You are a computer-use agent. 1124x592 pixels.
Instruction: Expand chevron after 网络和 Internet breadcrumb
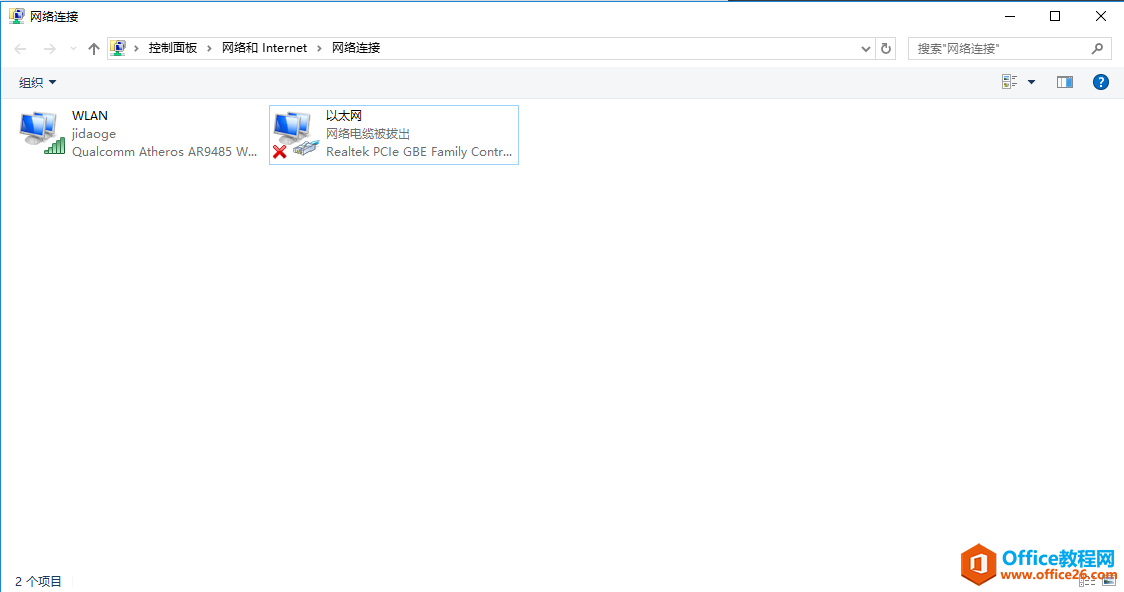pos(320,48)
